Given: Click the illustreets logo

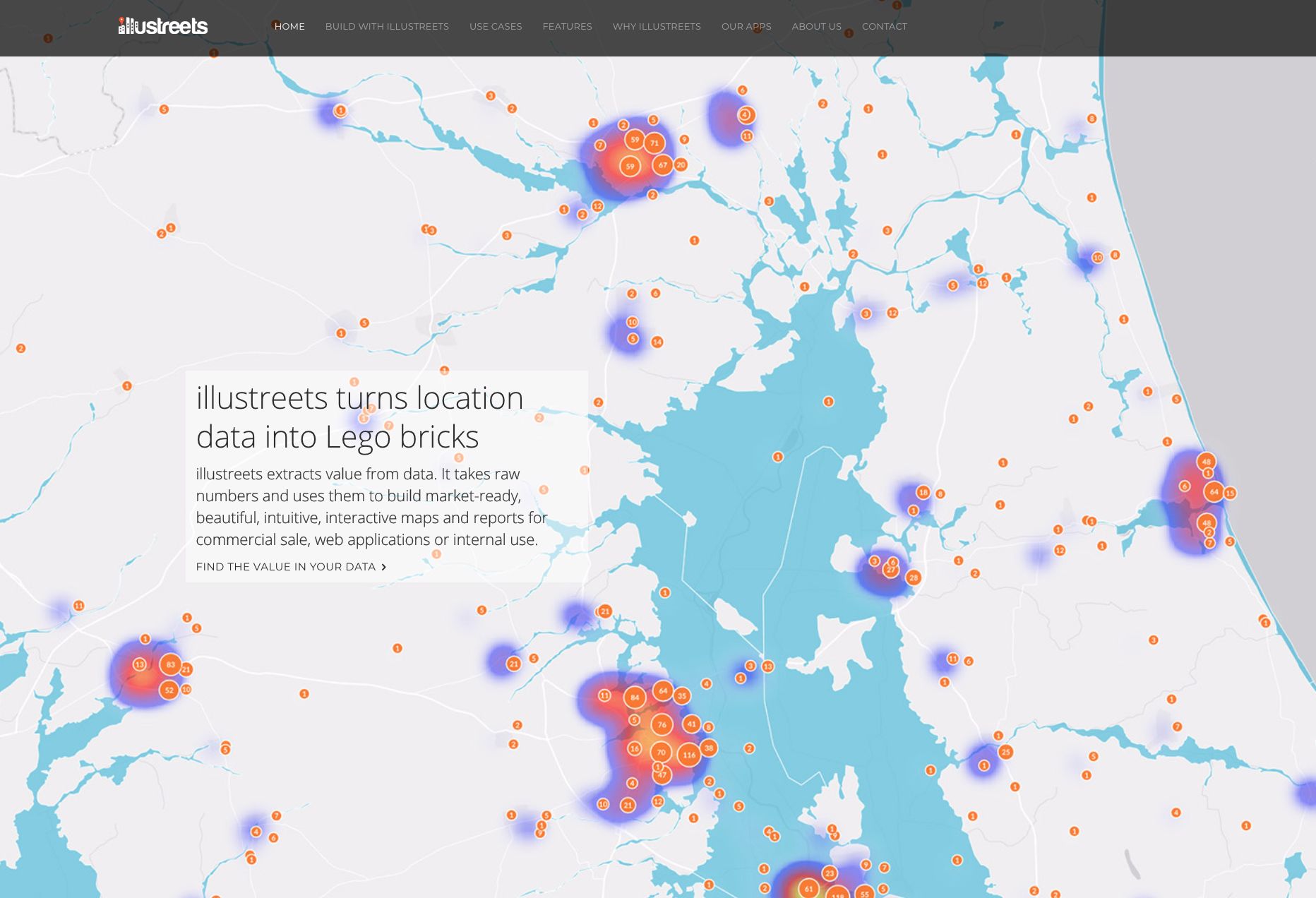Looking at the screenshot, I should click(163, 26).
